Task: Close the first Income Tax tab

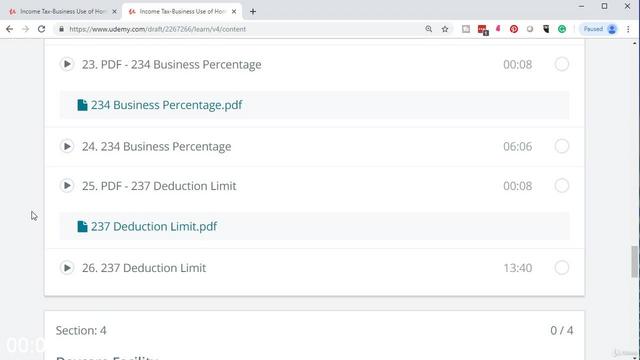Action: [x=114, y=11]
